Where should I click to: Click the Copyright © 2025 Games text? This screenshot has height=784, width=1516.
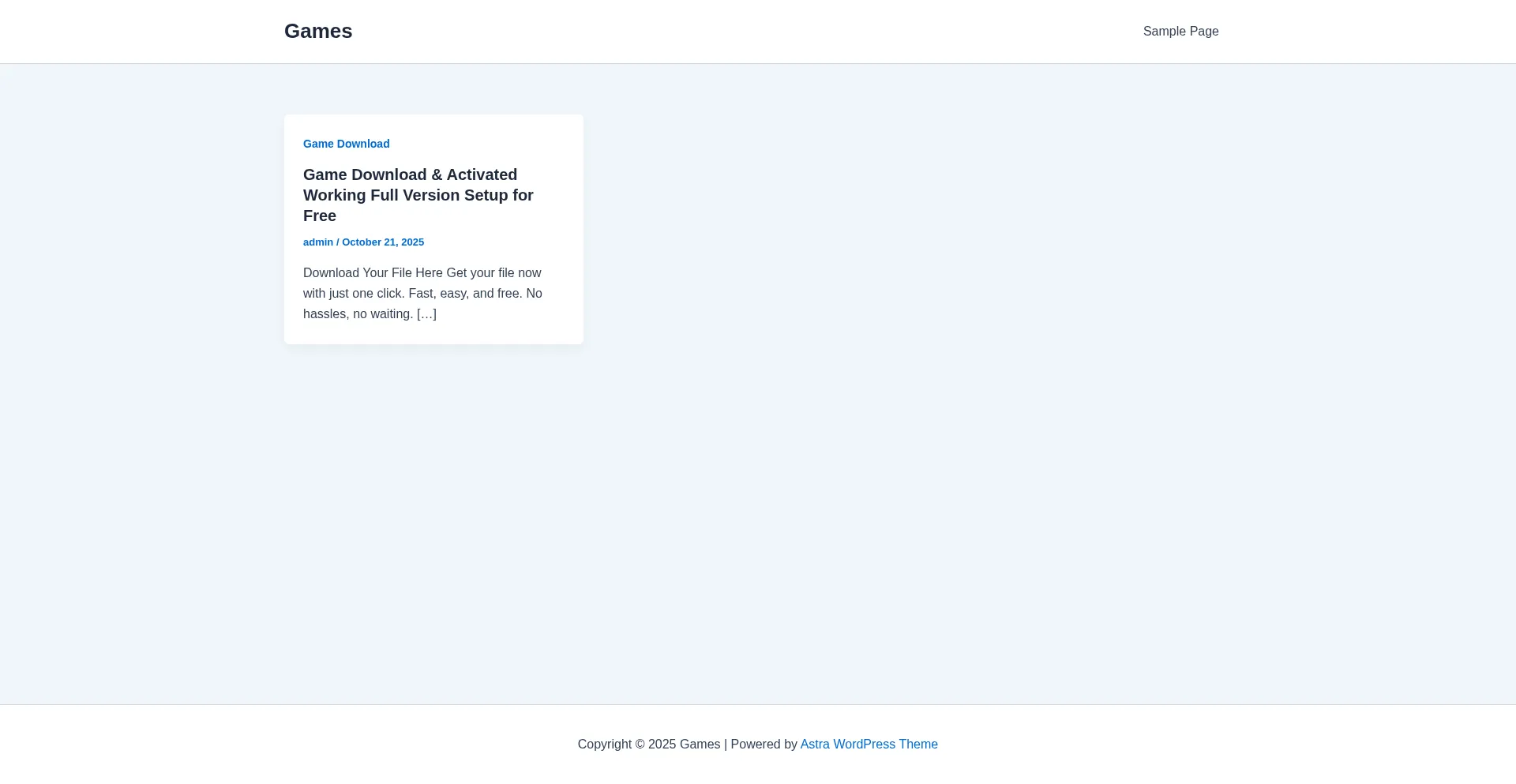648,745
